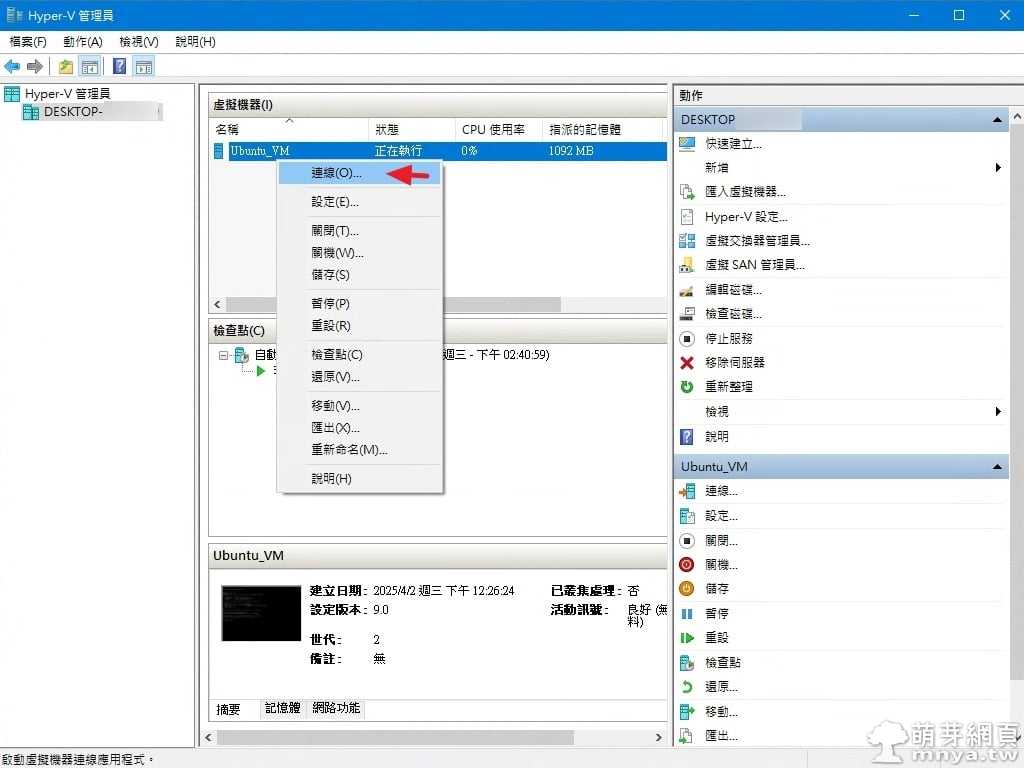Viewport: 1024px width, 768px height.
Task: Click the Virtual Switch Manager (虛擬交換器管理員) icon
Action: click(687, 240)
